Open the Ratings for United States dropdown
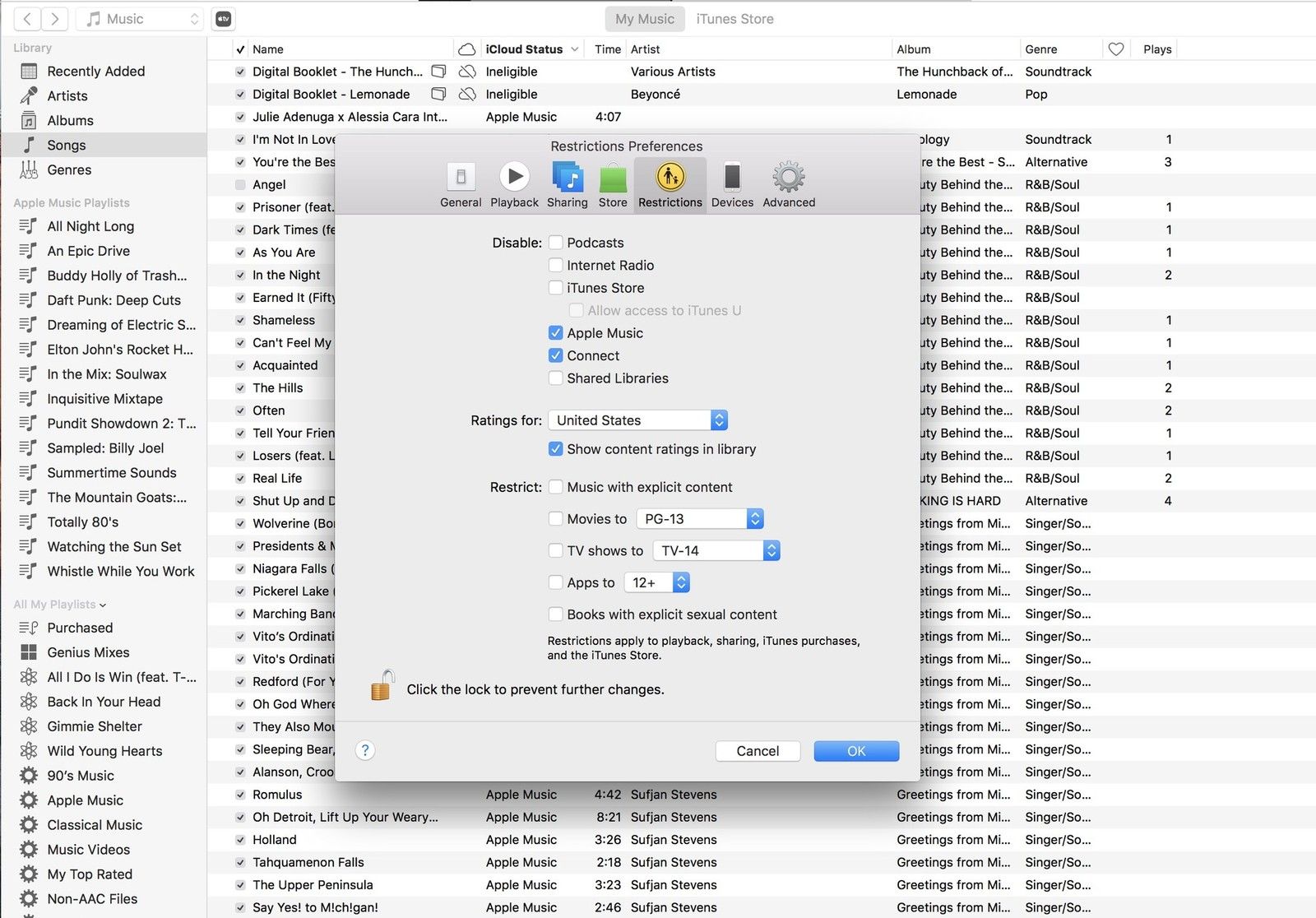 tap(638, 420)
